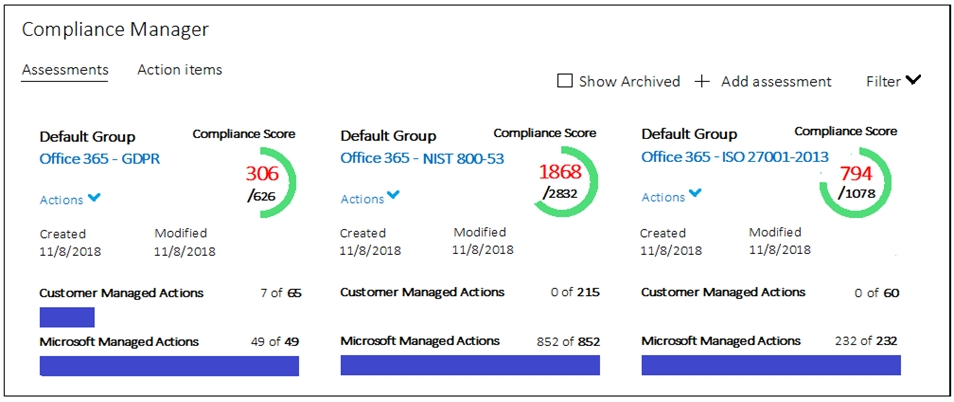954x402 pixels.
Task: Click the chevron icon next to Filter
Action: [x=913, y=80]
